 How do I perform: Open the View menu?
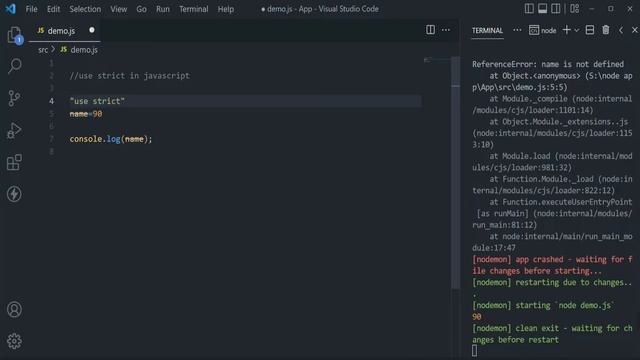118,9
